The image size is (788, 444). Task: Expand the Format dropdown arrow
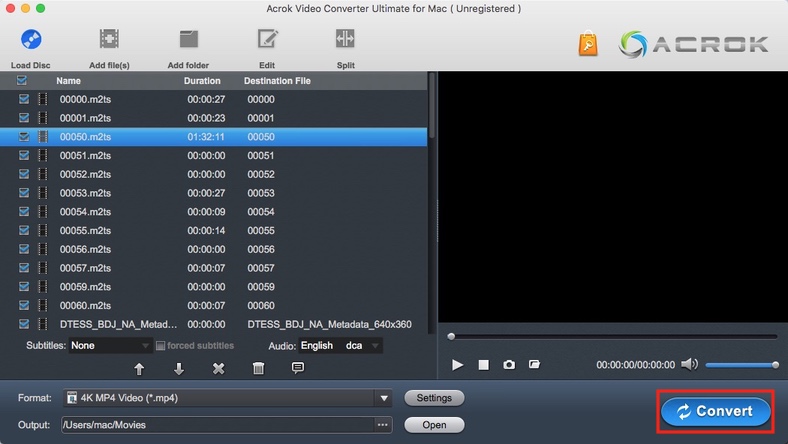pos(384,398)
